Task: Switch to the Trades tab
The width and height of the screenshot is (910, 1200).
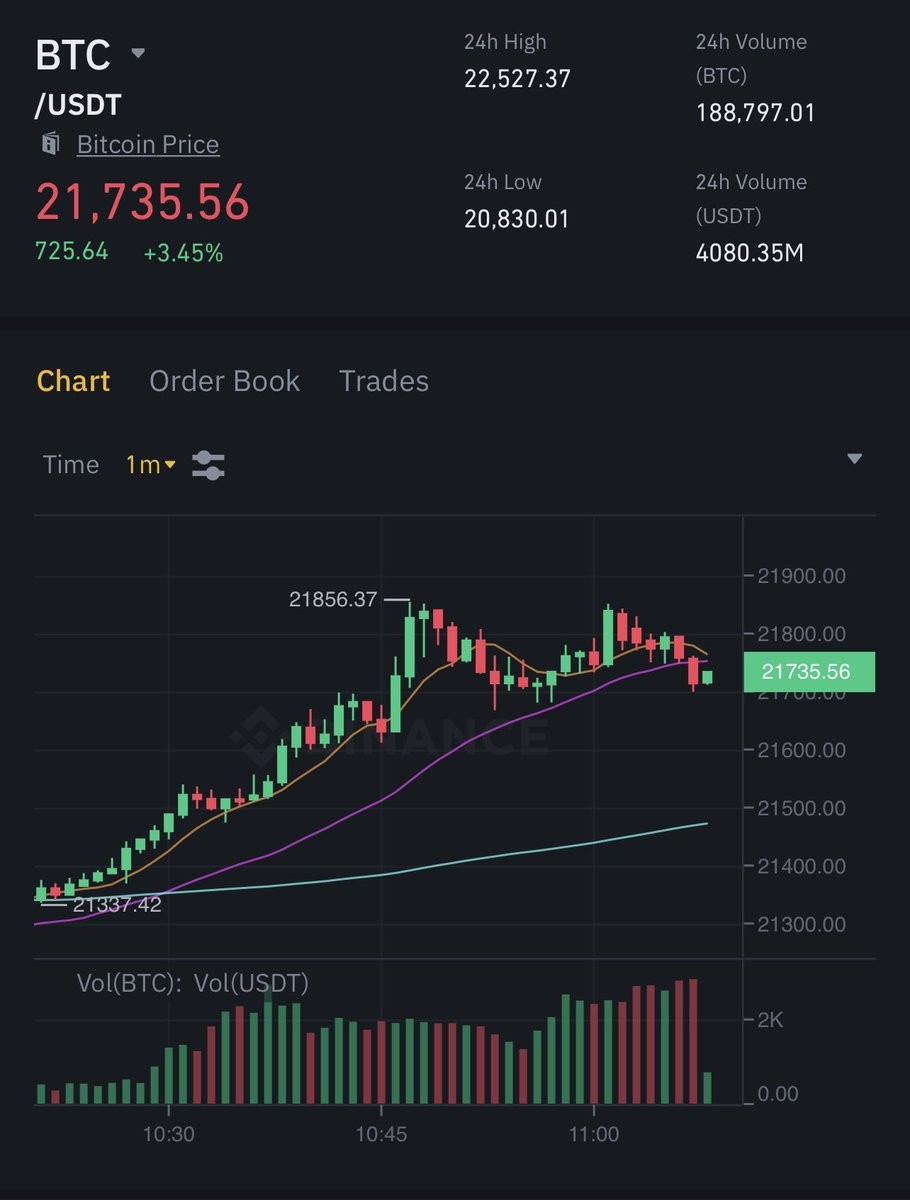Action: click(384, 381)
